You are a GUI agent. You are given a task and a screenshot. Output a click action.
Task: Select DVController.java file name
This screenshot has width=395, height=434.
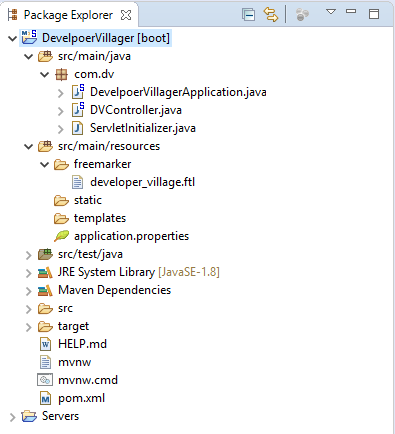(136, 110)
